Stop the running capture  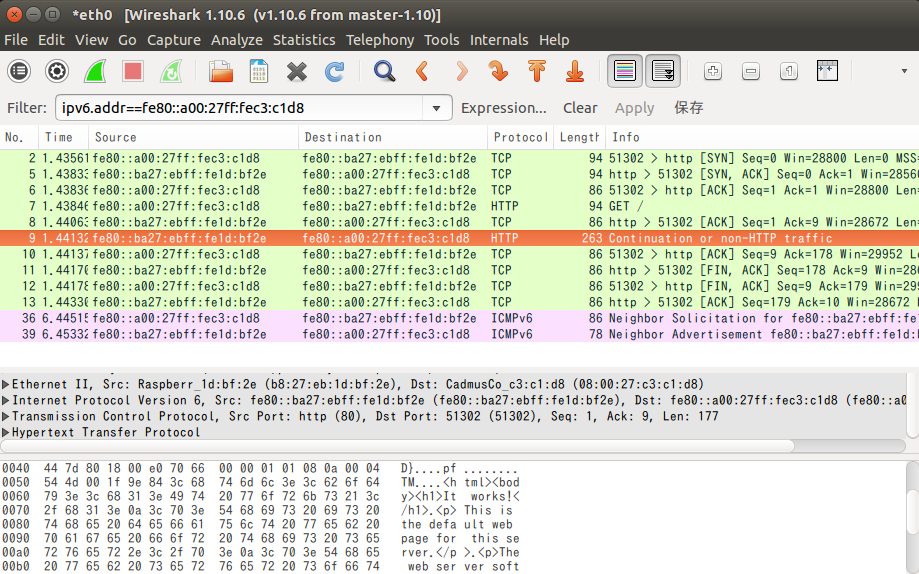(133, 71)
